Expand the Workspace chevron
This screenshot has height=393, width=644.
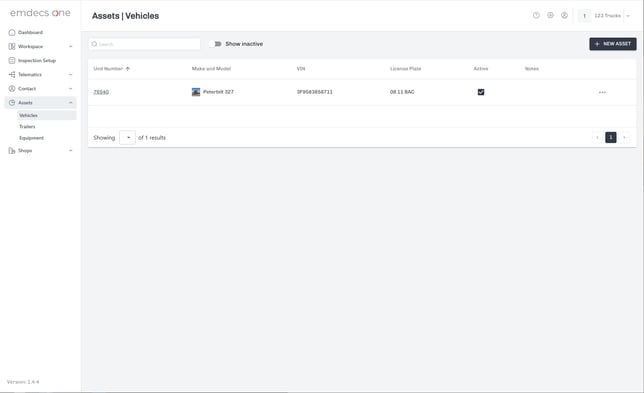(71, 46)
